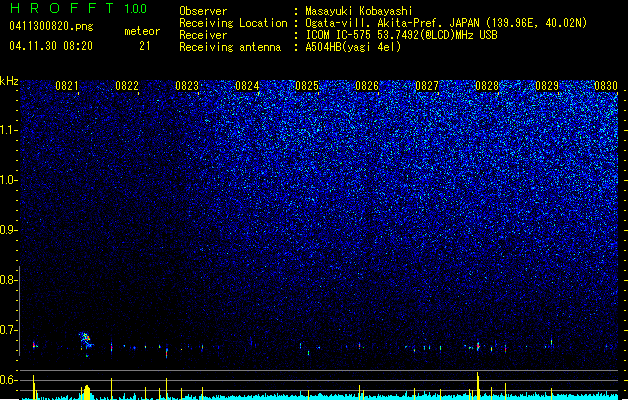This screenshot has width=629, height=400.
Task: Click the 'meteor' count label
Action: click(x=142, y=31)
